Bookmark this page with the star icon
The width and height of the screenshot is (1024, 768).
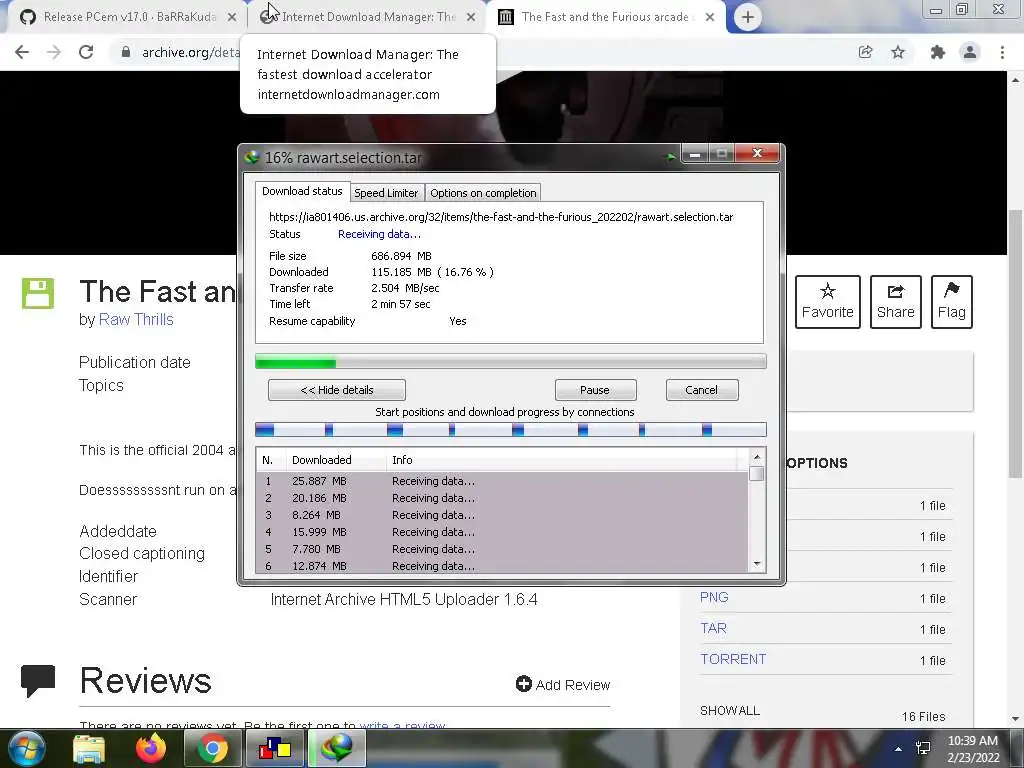[898, 52]
